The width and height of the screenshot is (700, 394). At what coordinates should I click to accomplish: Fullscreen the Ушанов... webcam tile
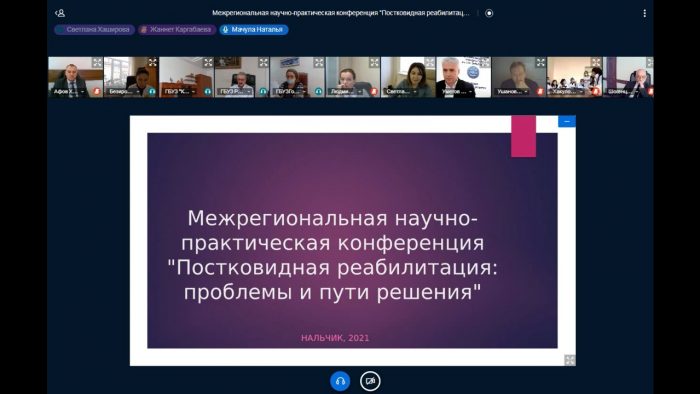pos(541,62)
